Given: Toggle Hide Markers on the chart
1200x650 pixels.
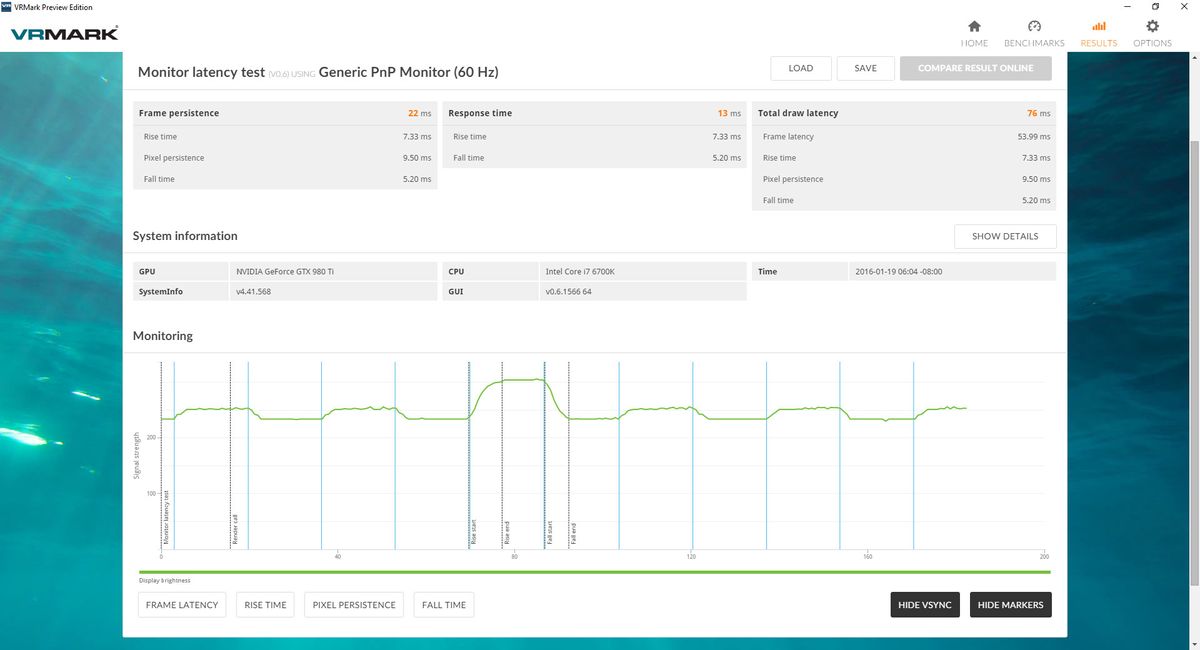Looking at the screenshot, I should 1010,604.
